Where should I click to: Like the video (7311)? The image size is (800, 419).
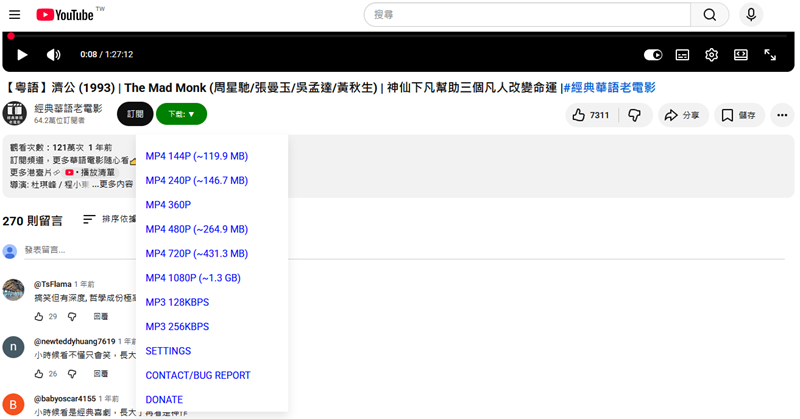point(591,115)
